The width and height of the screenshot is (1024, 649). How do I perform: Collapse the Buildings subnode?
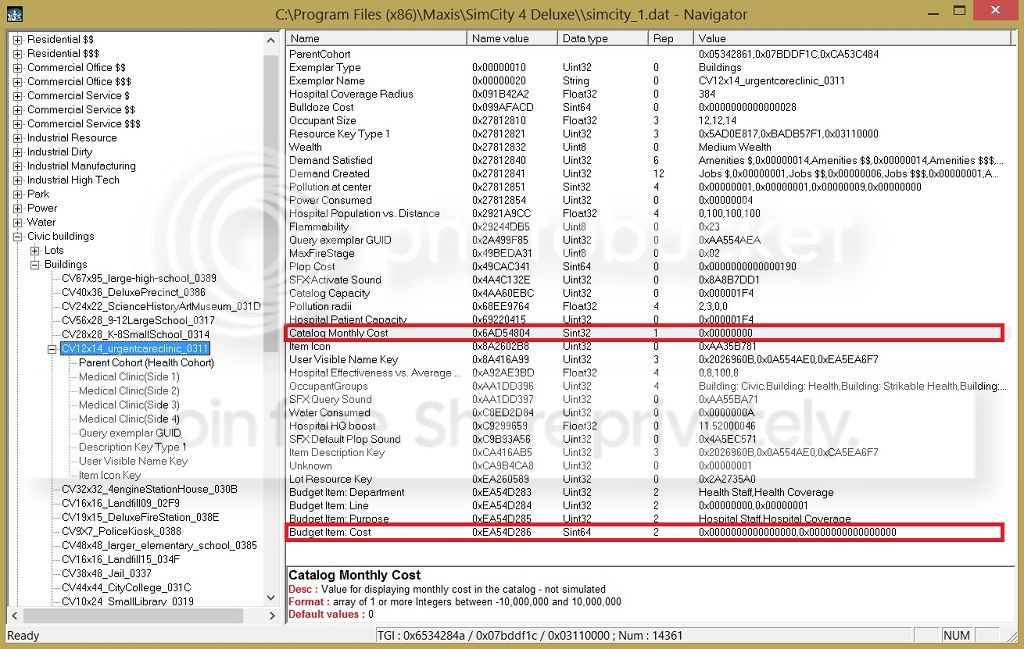point(35,265)
